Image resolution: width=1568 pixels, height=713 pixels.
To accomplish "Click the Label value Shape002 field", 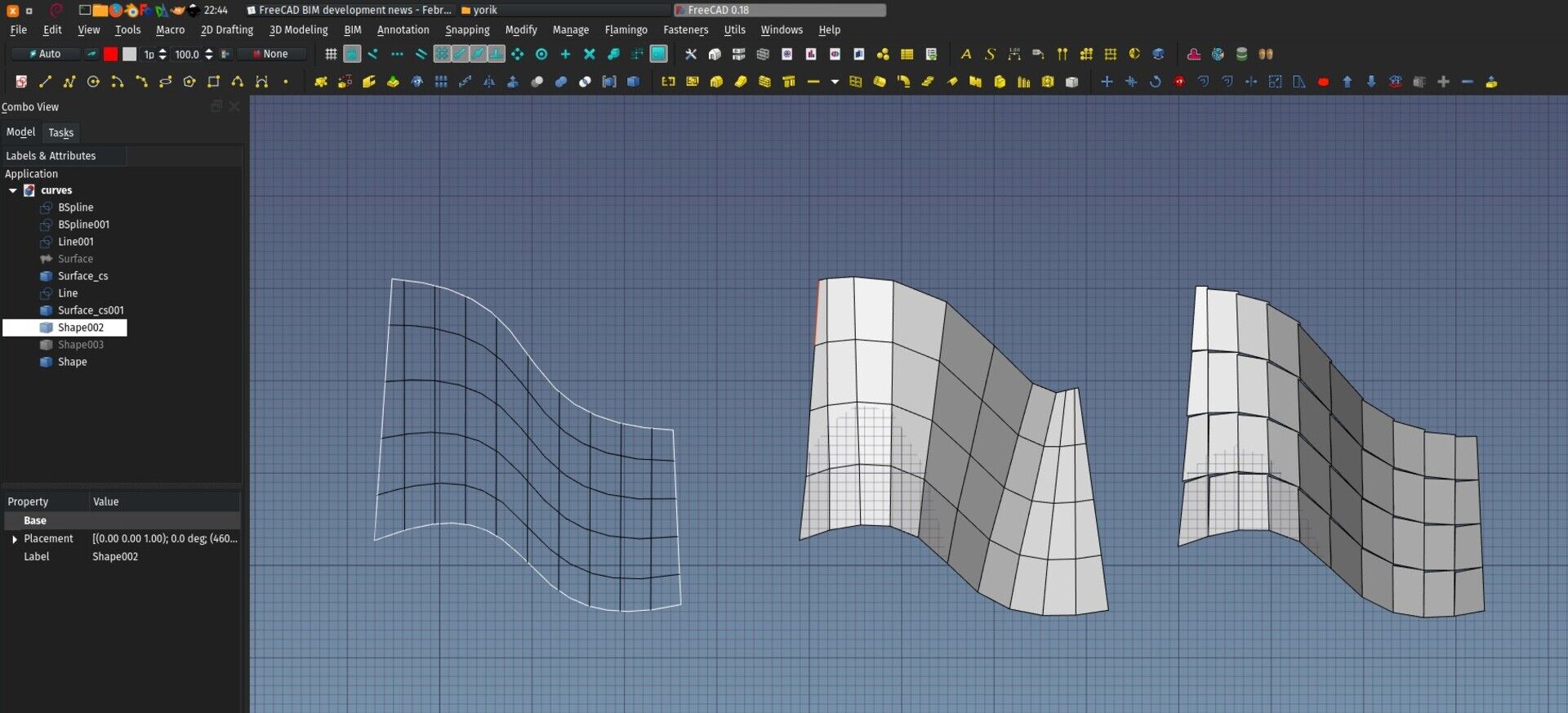I will pyautogui.click(x=165, y=556).
